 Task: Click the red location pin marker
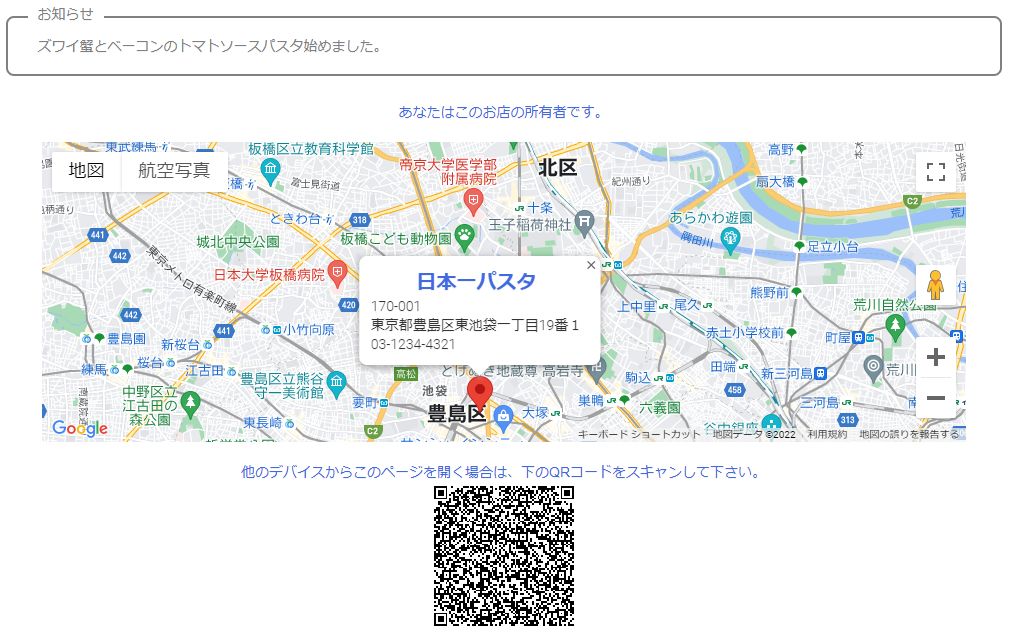point(479,393)
